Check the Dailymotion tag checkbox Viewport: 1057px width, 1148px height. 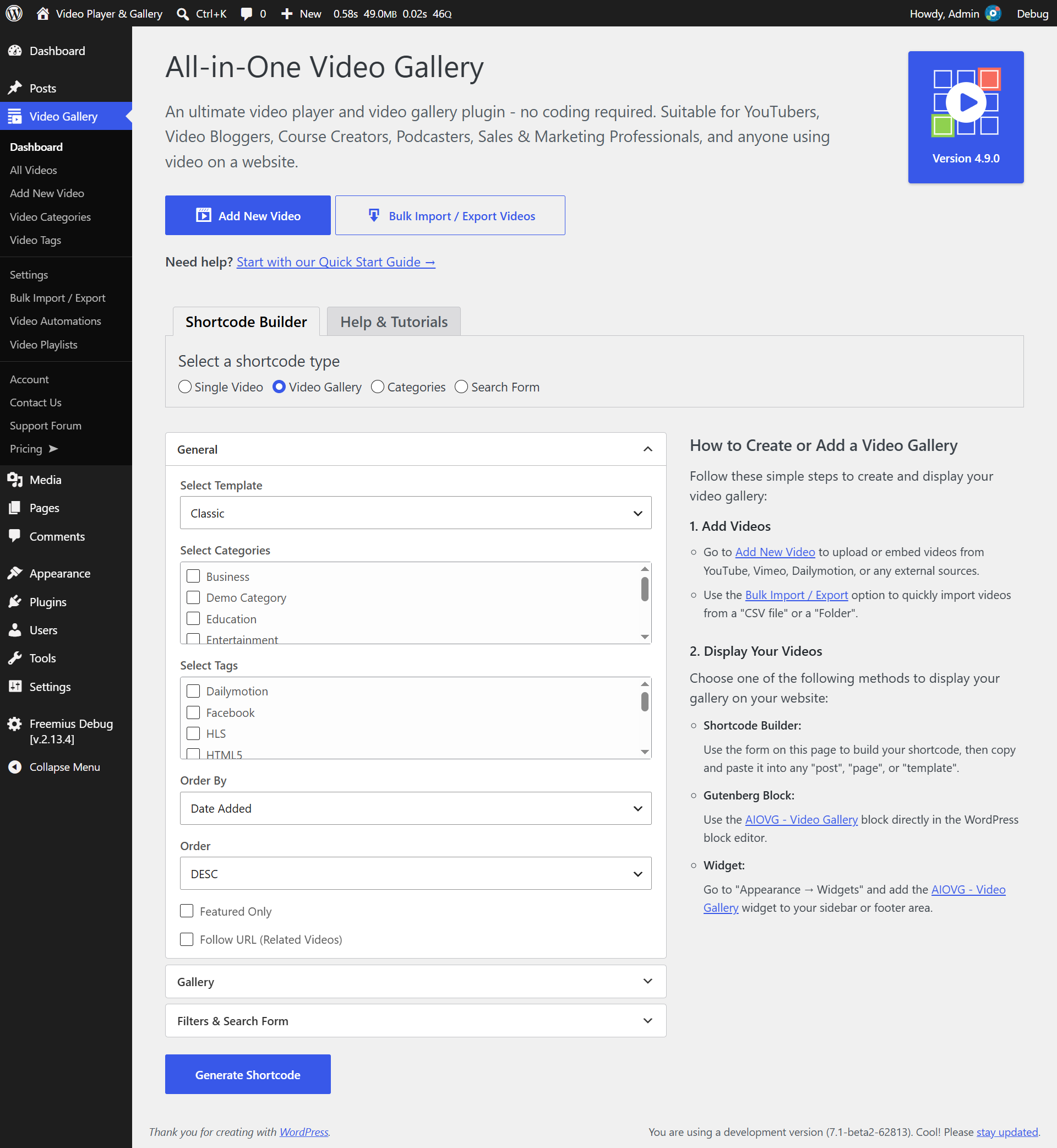tap(193, 691)
